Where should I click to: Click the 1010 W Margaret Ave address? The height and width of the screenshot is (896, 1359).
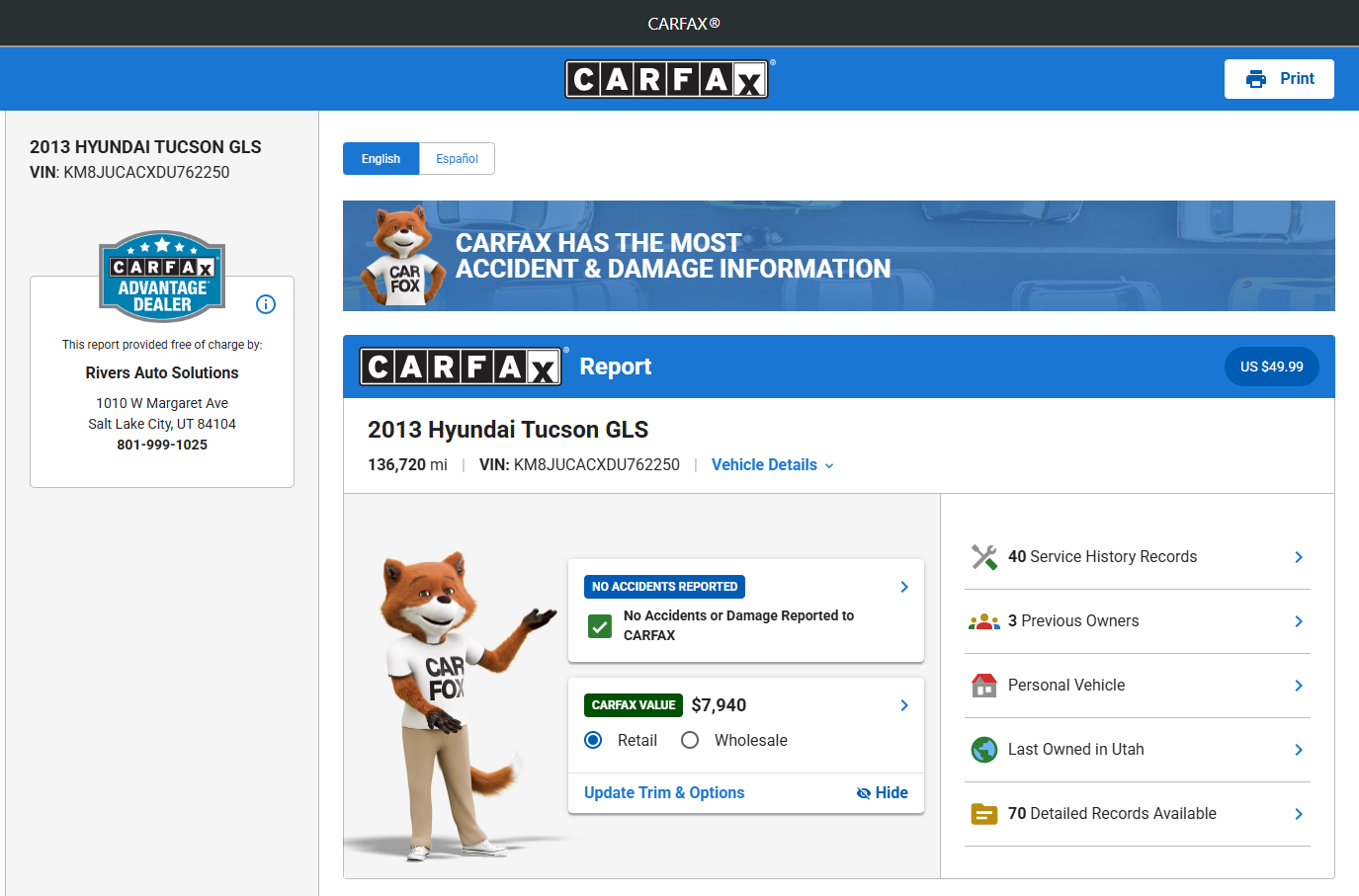pos(162,404)
